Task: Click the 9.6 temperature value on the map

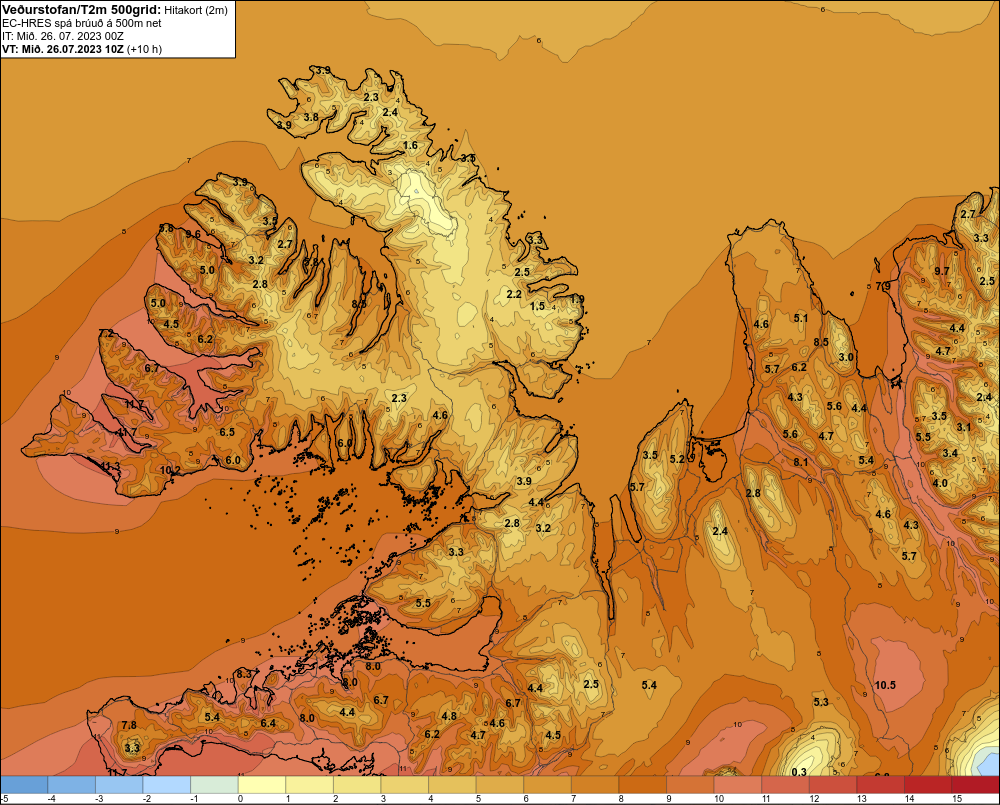Action: [x=193, y=234]
